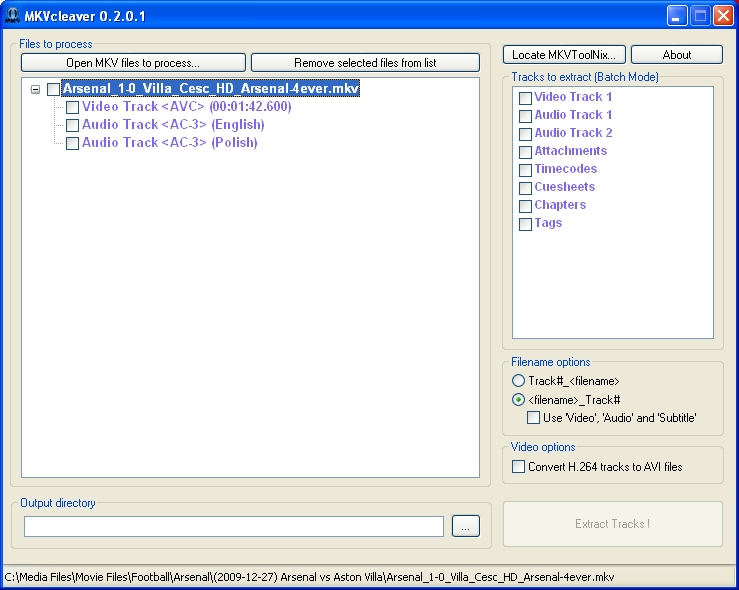Viewport: 739px width, 590px height.
Task: Select Track#_<filename> naming option
Action: 518,381
